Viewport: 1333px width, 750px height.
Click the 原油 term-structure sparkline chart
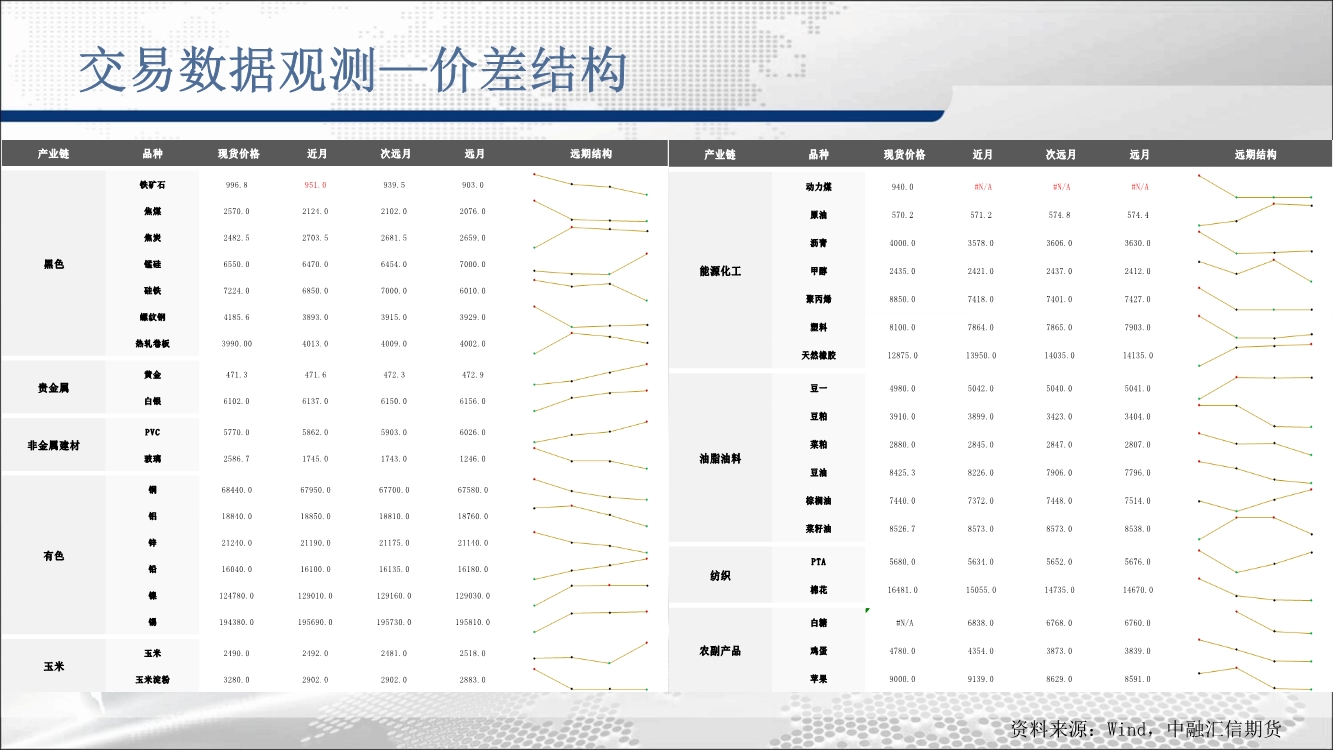tap(1255, 215)
